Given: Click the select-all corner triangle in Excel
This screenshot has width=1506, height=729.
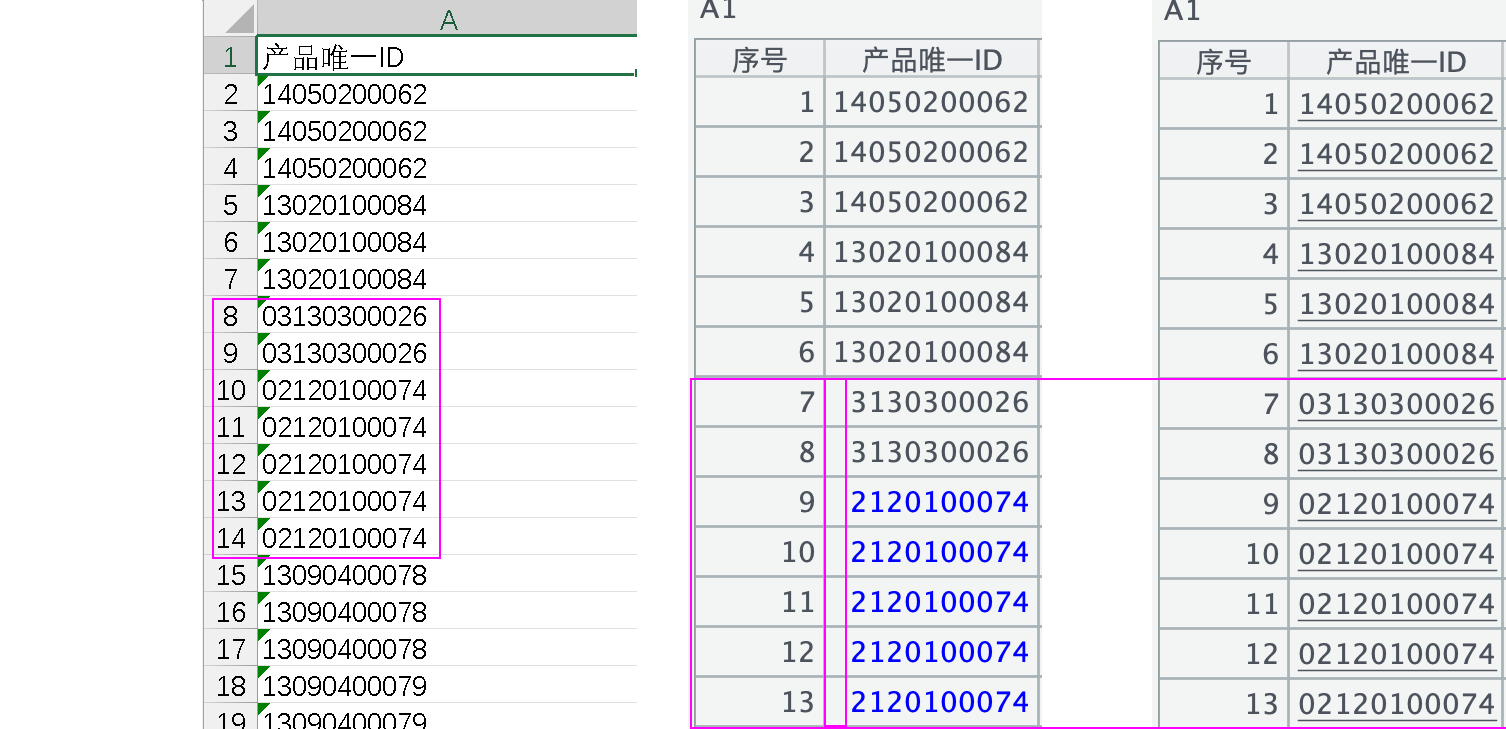Looking at the screenshot, I should pos(238,19).
